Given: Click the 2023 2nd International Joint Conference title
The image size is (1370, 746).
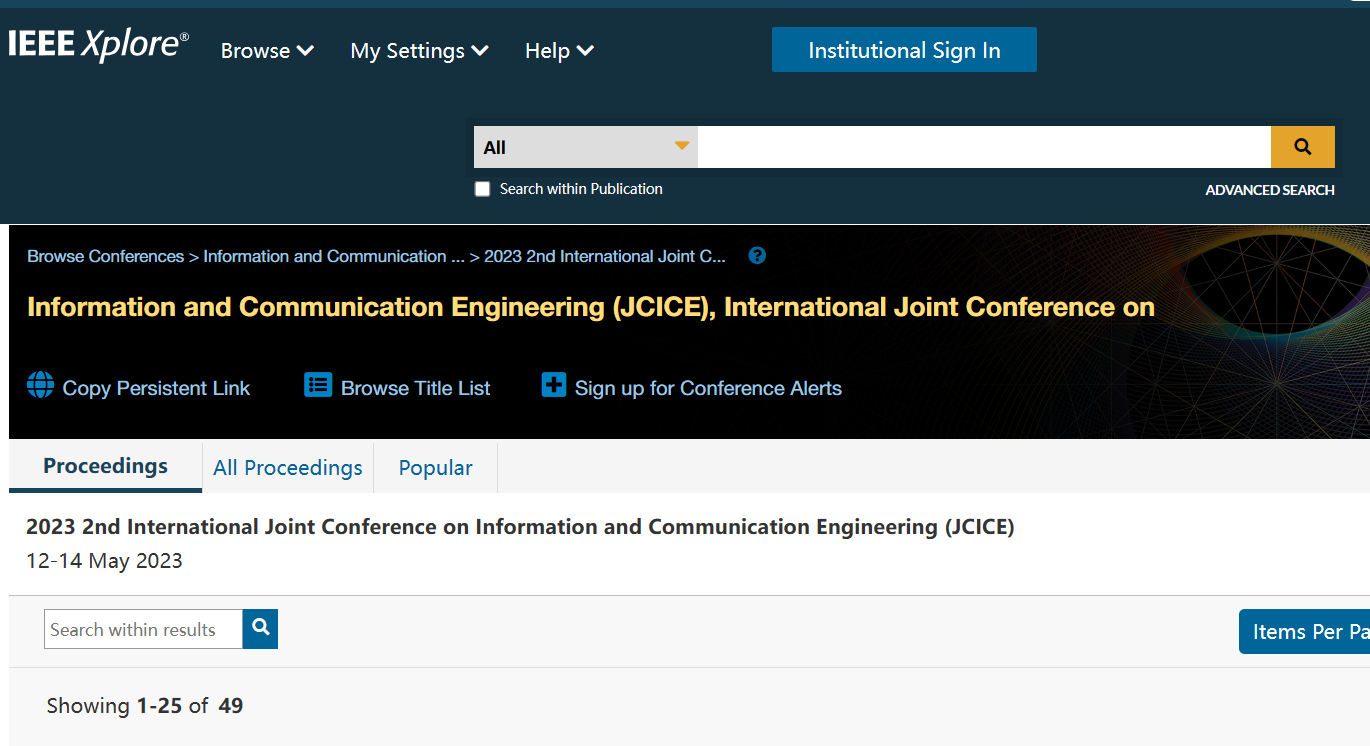Looking at the screenshot, I should [x=520, y=527].
